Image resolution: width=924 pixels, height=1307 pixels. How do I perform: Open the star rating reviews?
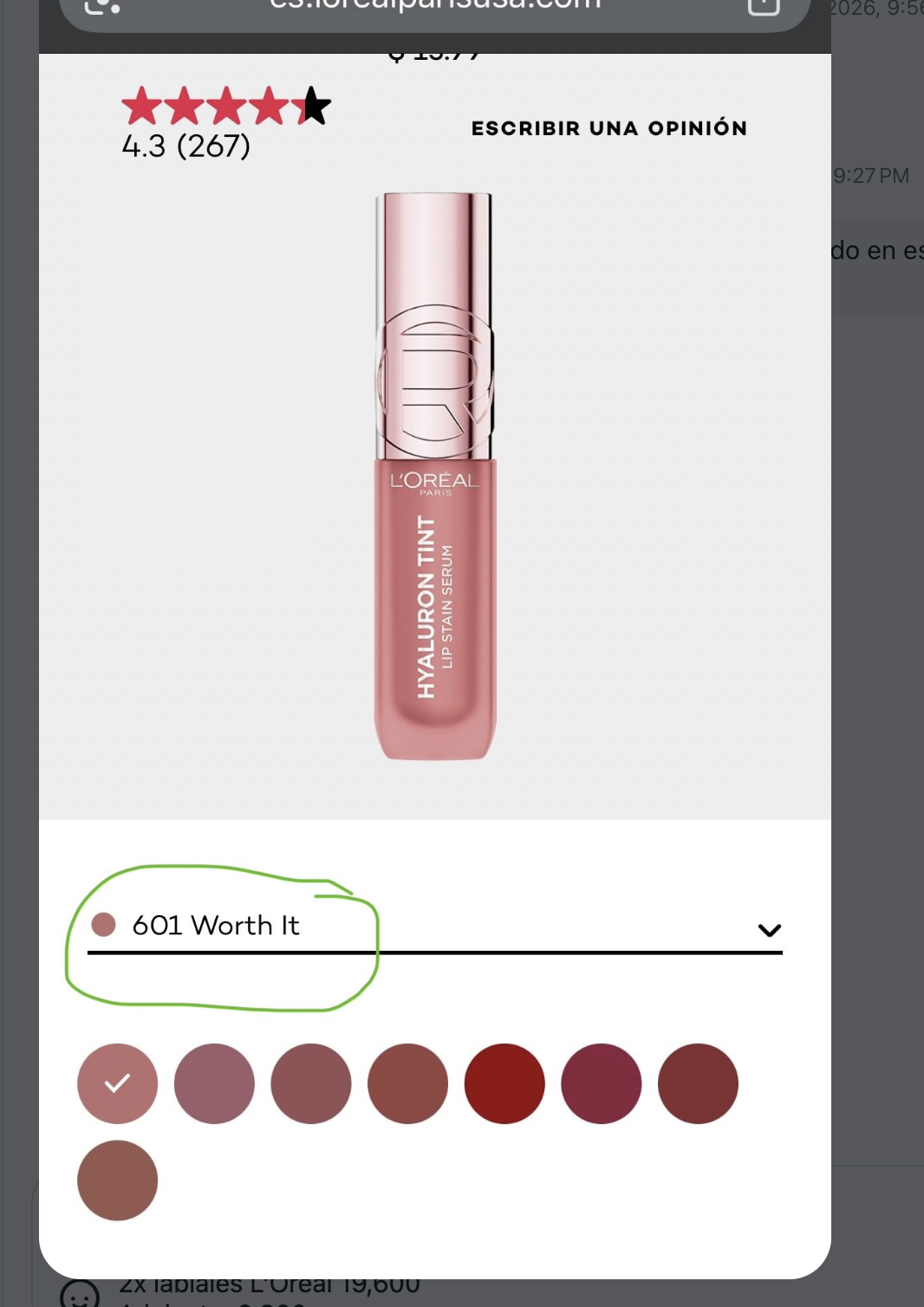coord(226,106)
